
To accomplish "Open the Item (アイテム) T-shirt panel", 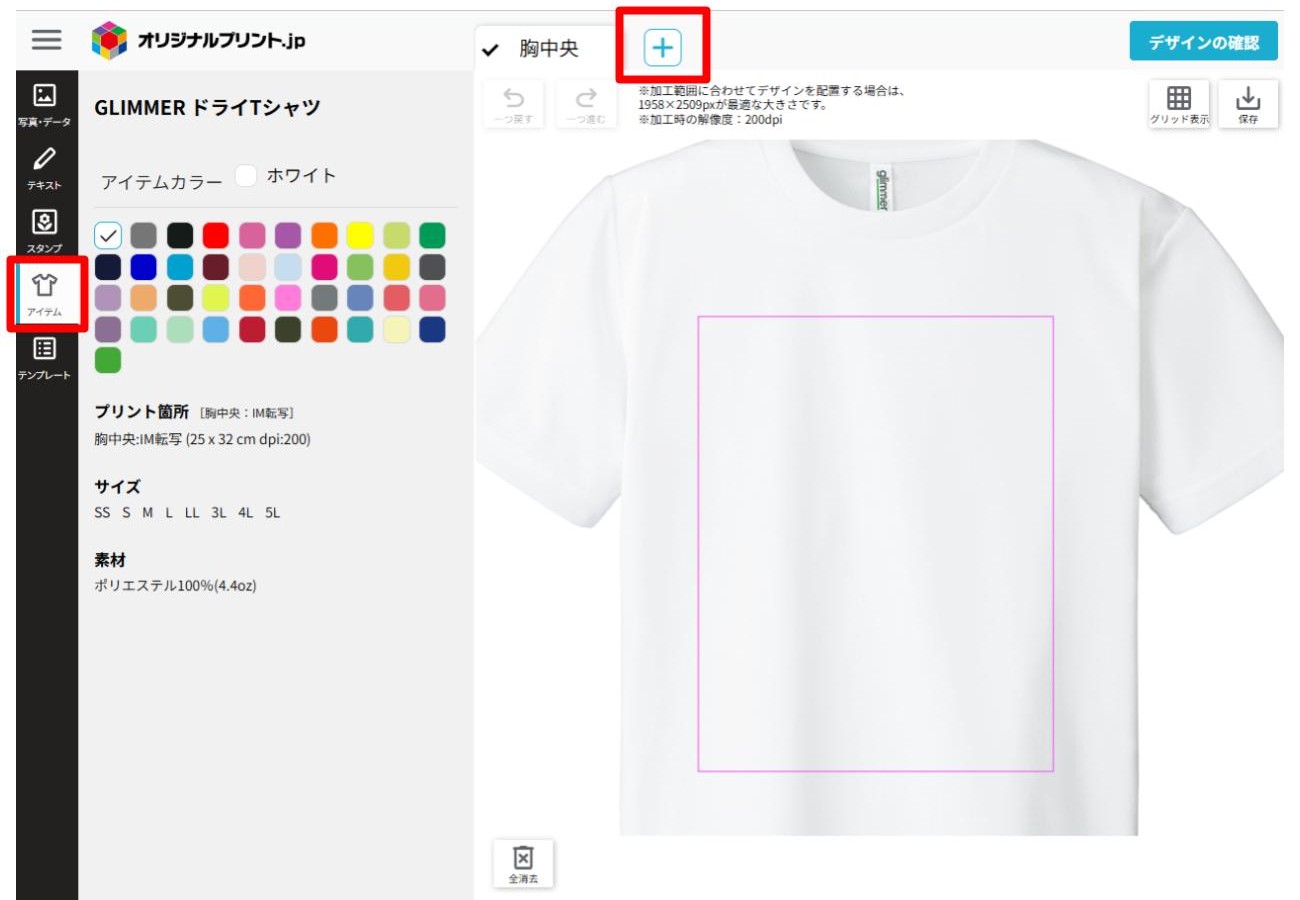I will tap(45, 292).
